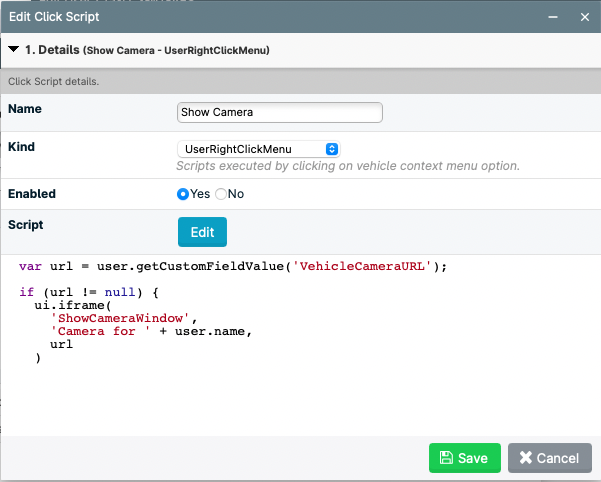Click the 'Kind' field label
The image size is (601, 482).
tap(21, 146)
